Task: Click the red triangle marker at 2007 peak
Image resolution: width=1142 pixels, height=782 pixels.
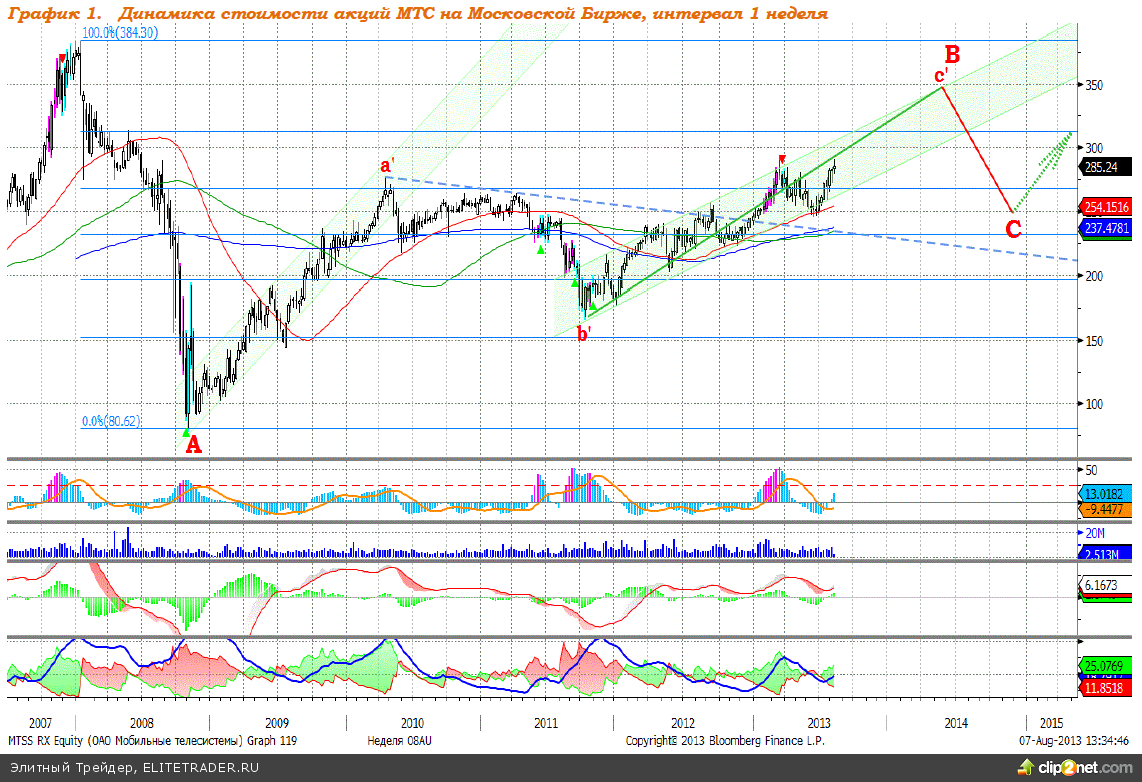Action: click(63, 58)
